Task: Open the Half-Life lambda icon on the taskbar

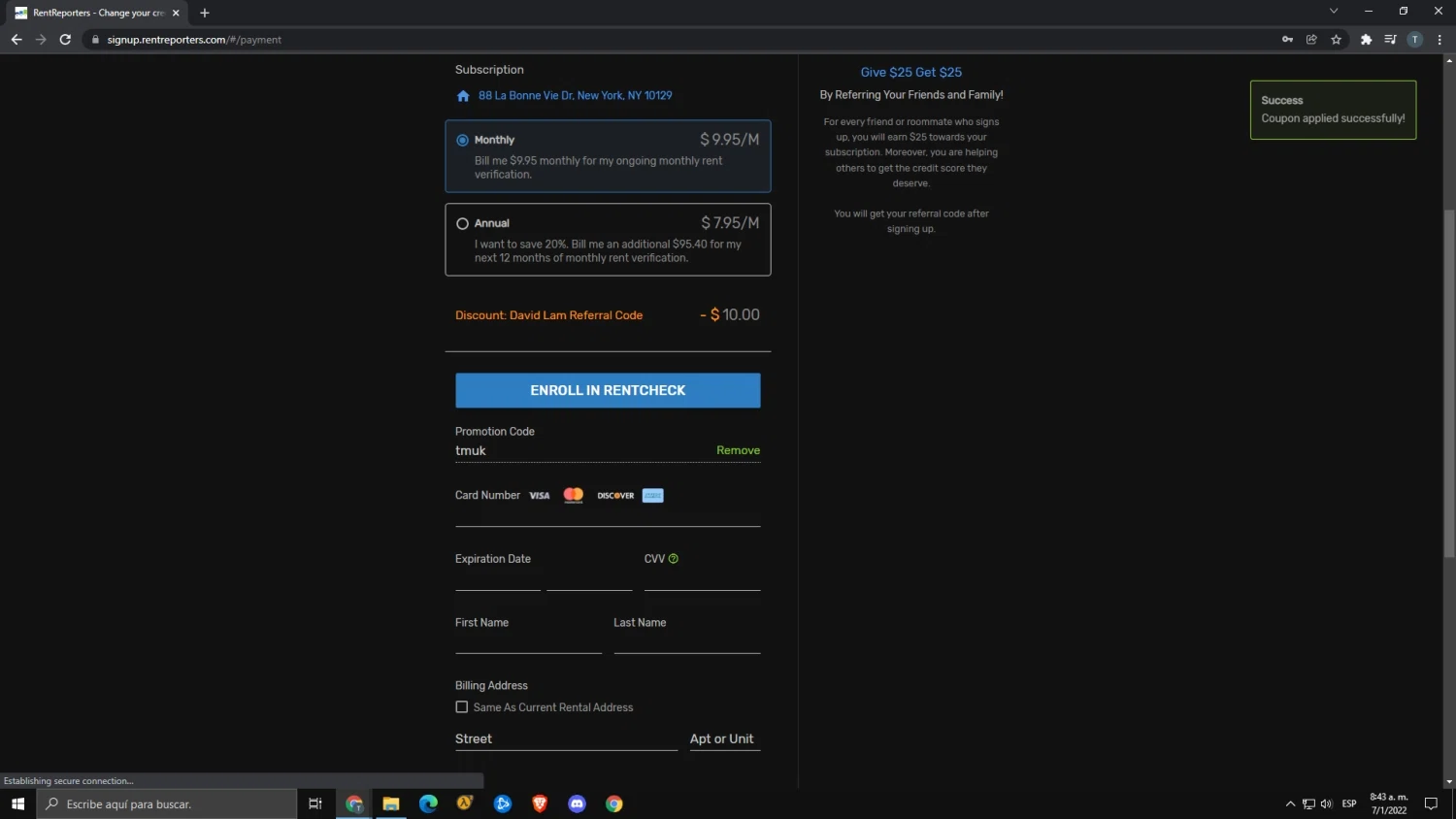Action: click(465, 803)
